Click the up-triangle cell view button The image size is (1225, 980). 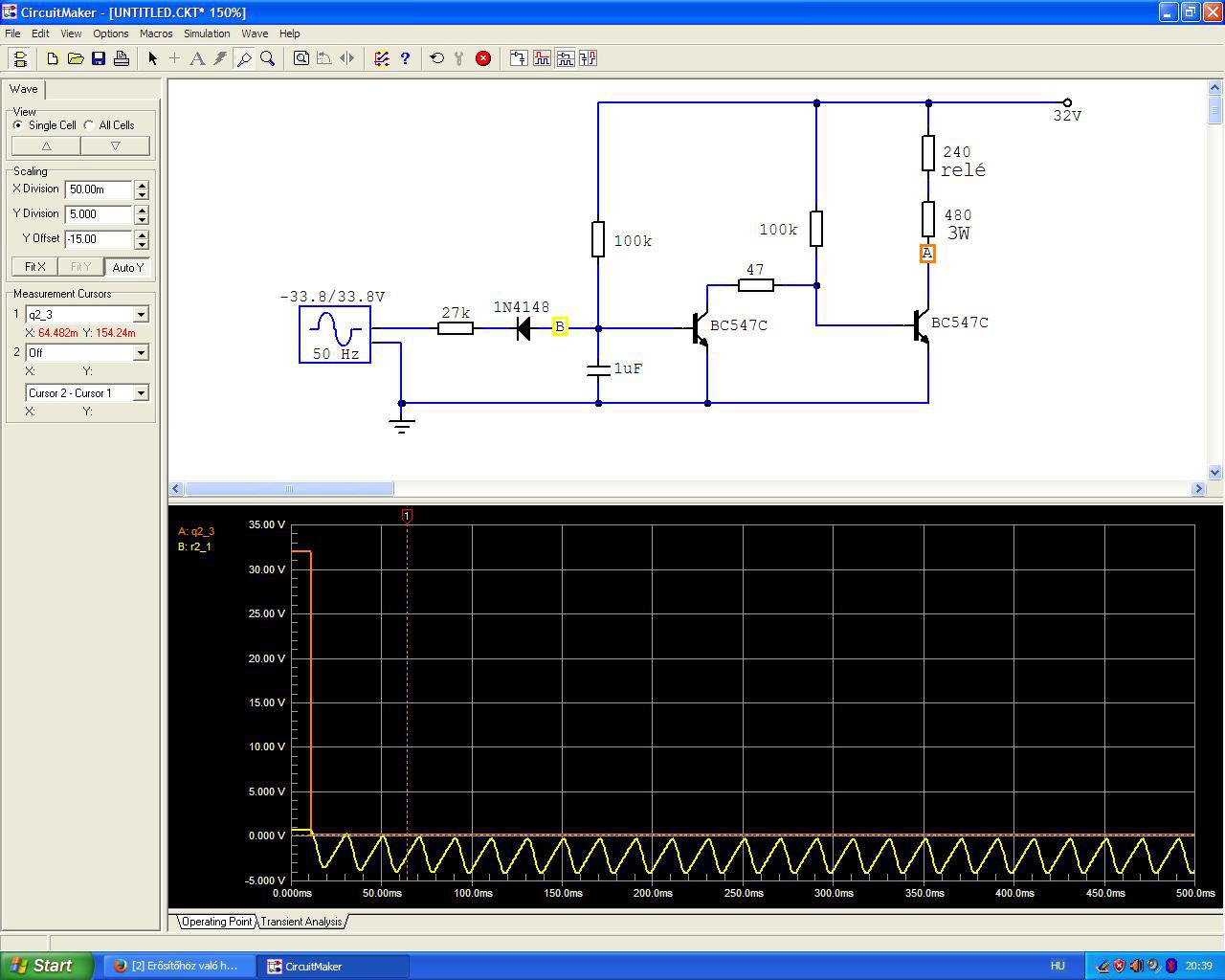coord(46,145)
